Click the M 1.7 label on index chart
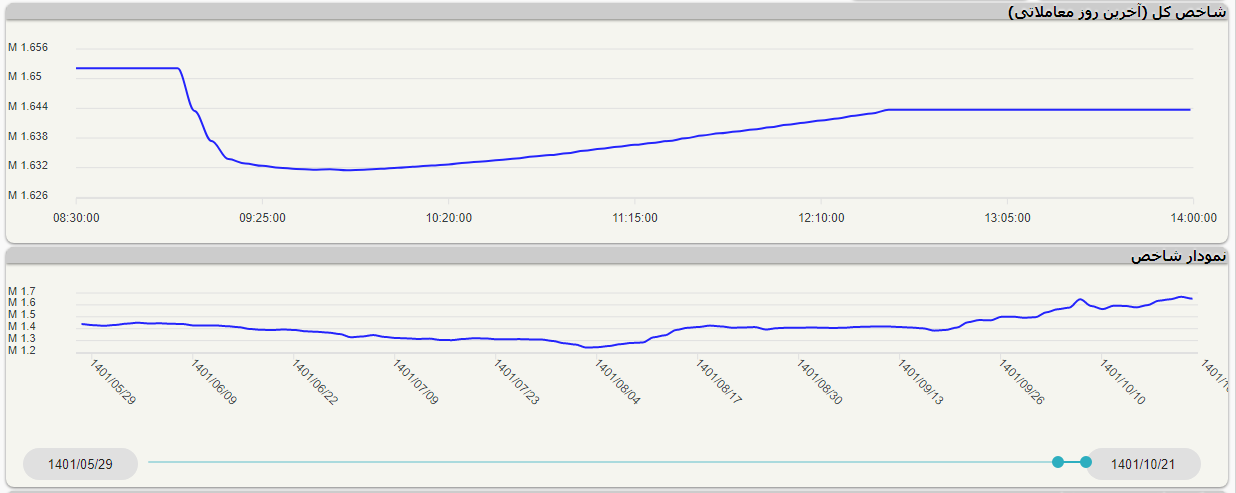Screen dimensions: 1236x493 click(x=22, y=291)
